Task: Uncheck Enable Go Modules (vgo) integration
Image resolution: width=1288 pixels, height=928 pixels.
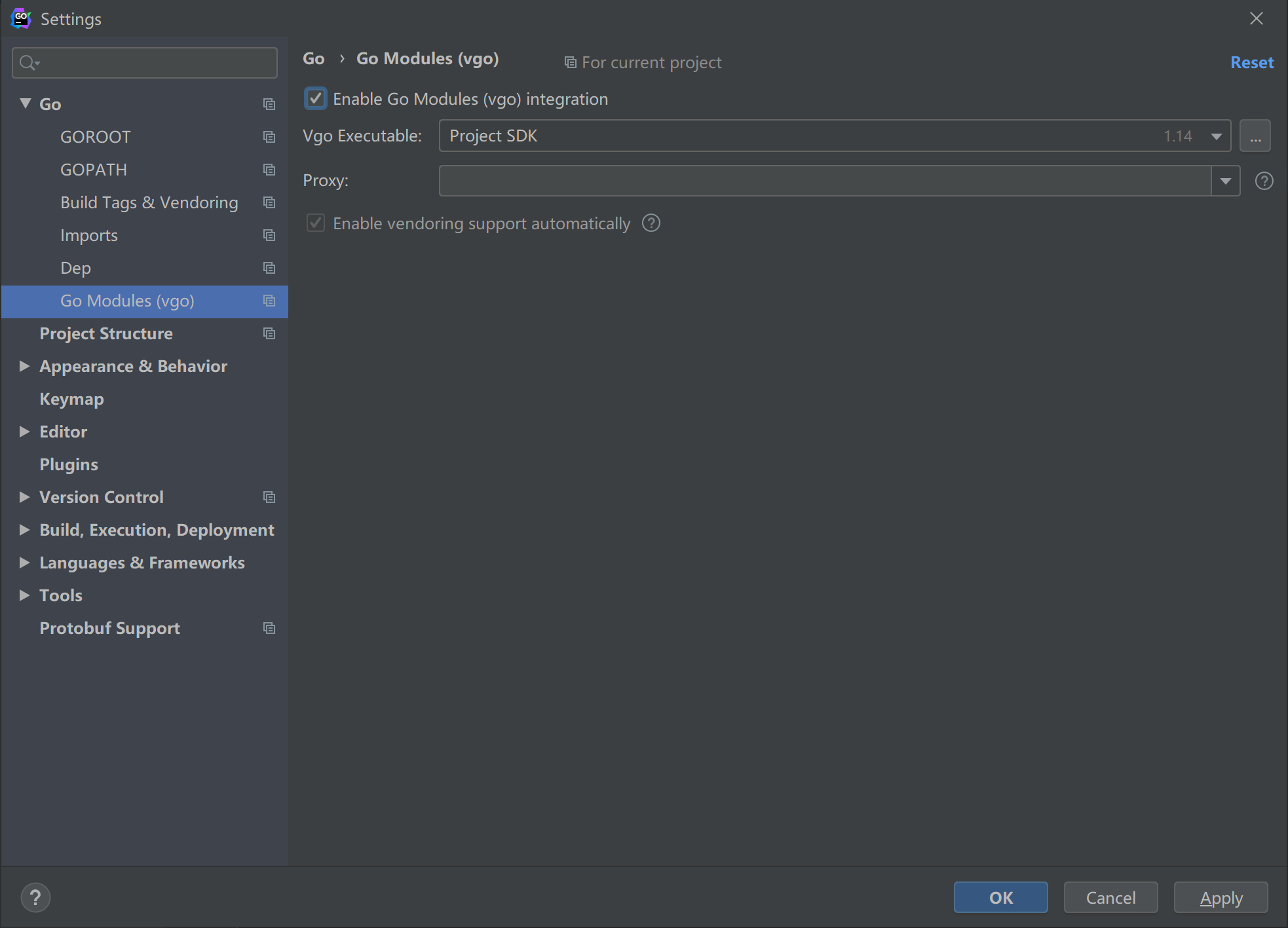Action: [x=316, y=99]
